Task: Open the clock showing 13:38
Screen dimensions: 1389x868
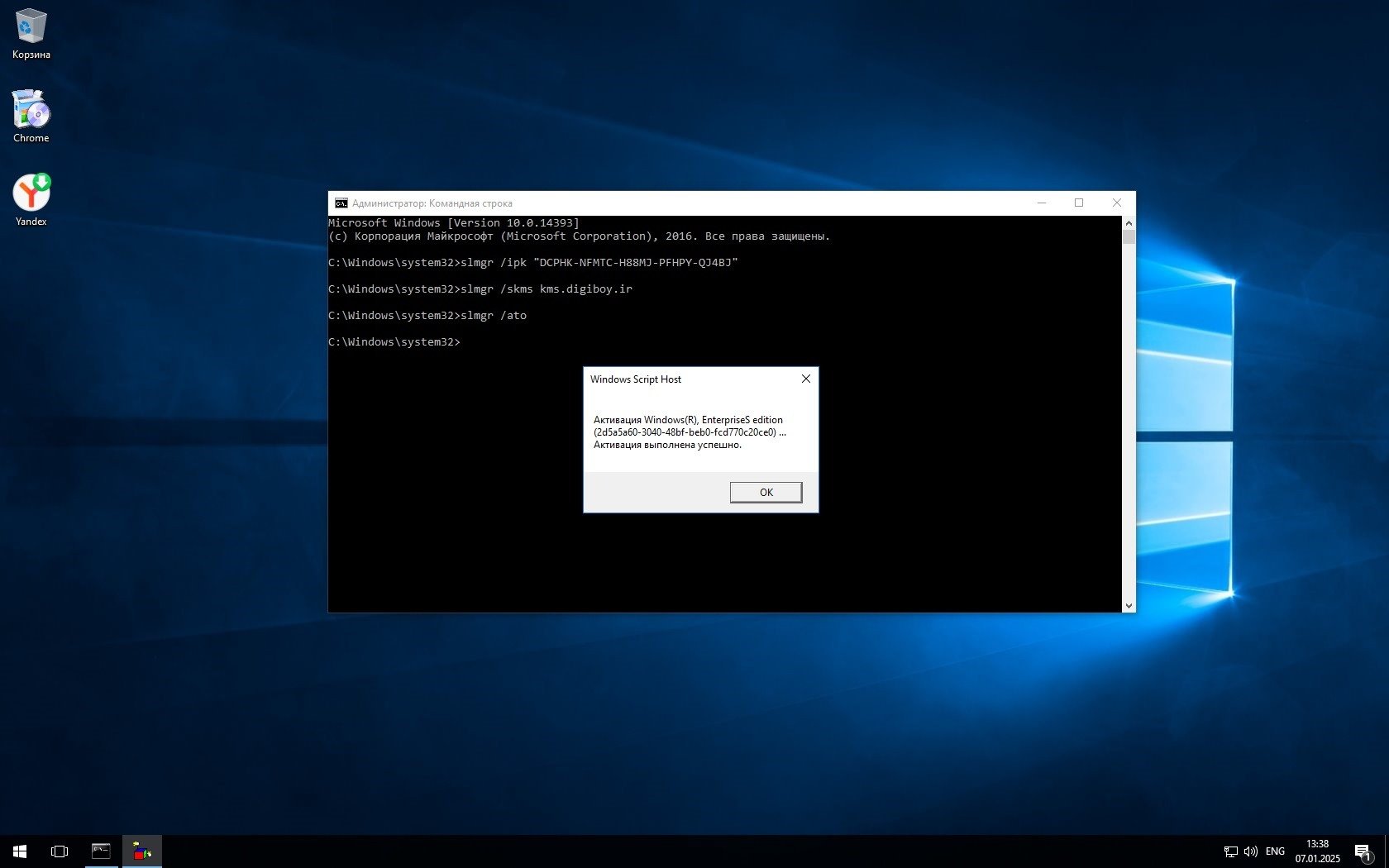Action: pos(1317,851)
